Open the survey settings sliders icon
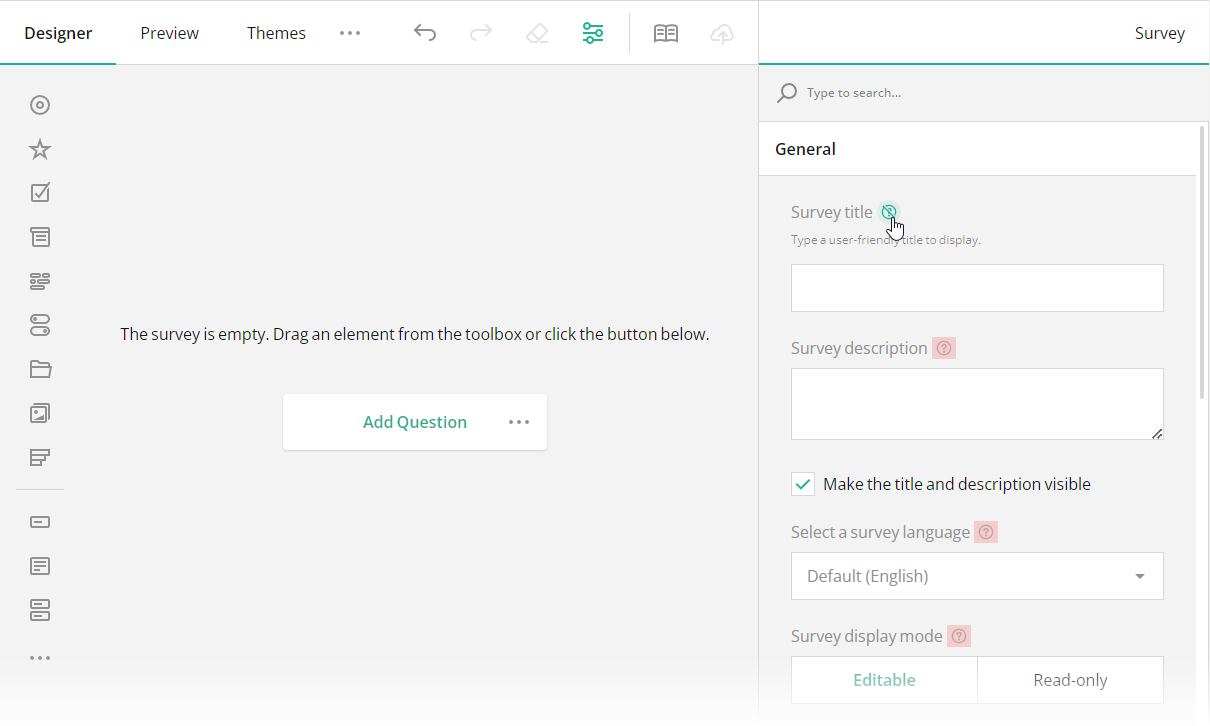The width and height of the screenshot is (1210, 726). [x=593, y=32]
